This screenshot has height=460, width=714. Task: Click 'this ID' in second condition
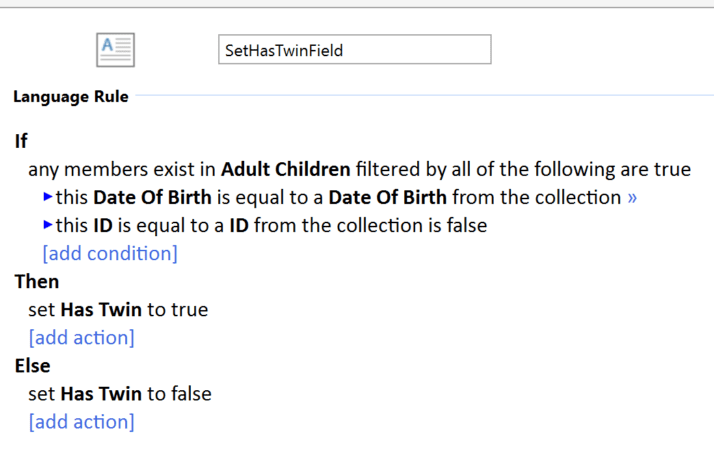[85, 225]
